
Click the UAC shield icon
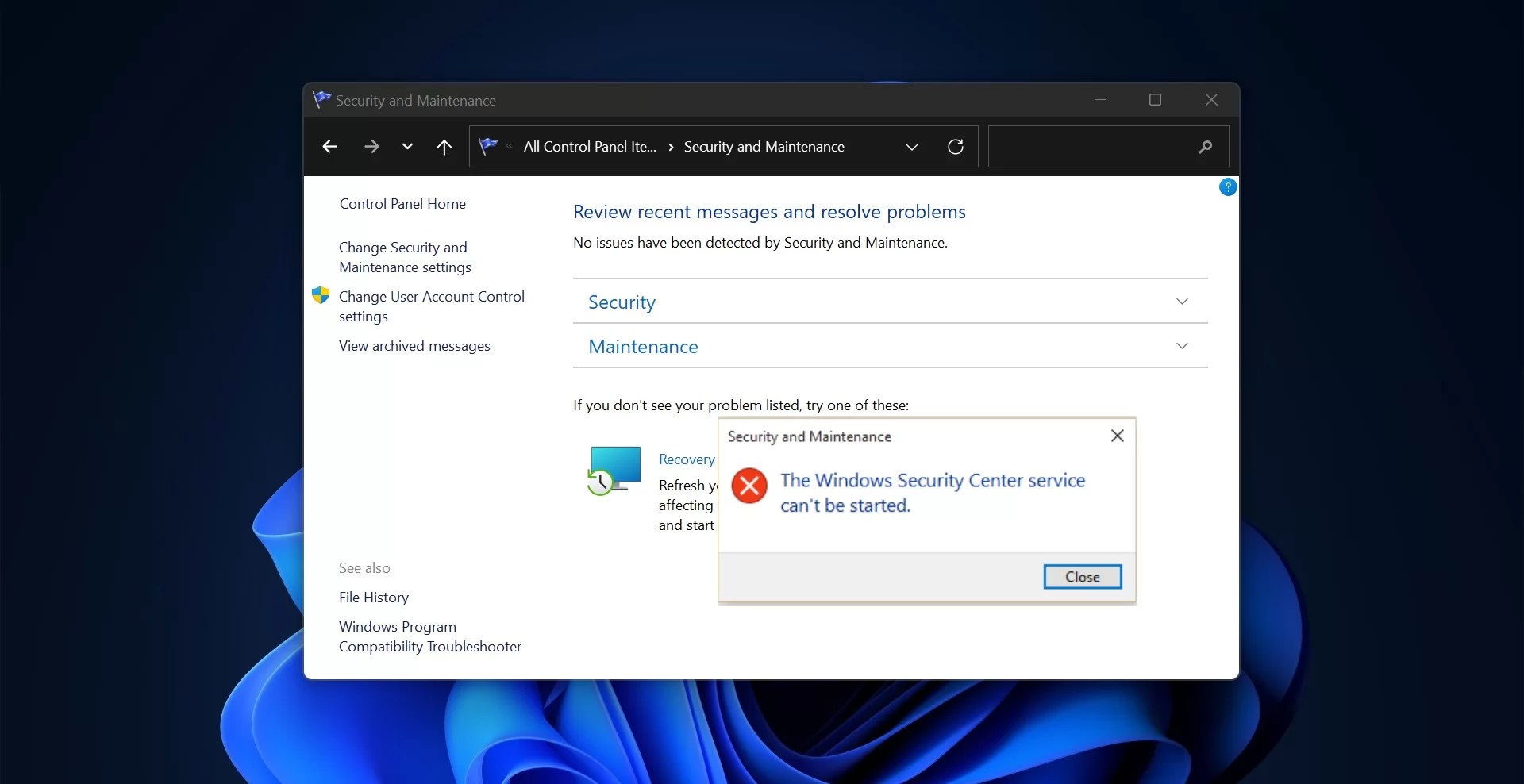[x=321, y=295]
